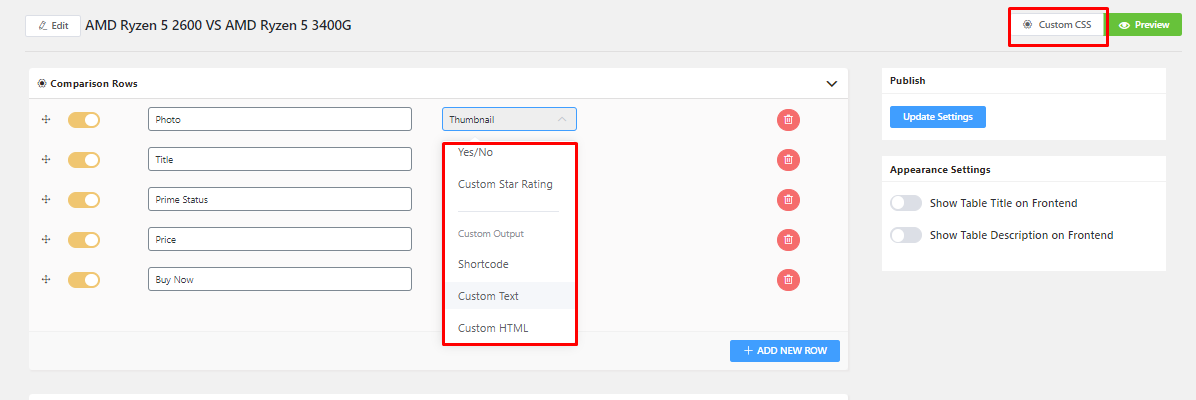Image resolution: width=1196 pixels, height=400 pixels.
Task: Click the Appearance Settings heading
Action: tap(940, 169)
